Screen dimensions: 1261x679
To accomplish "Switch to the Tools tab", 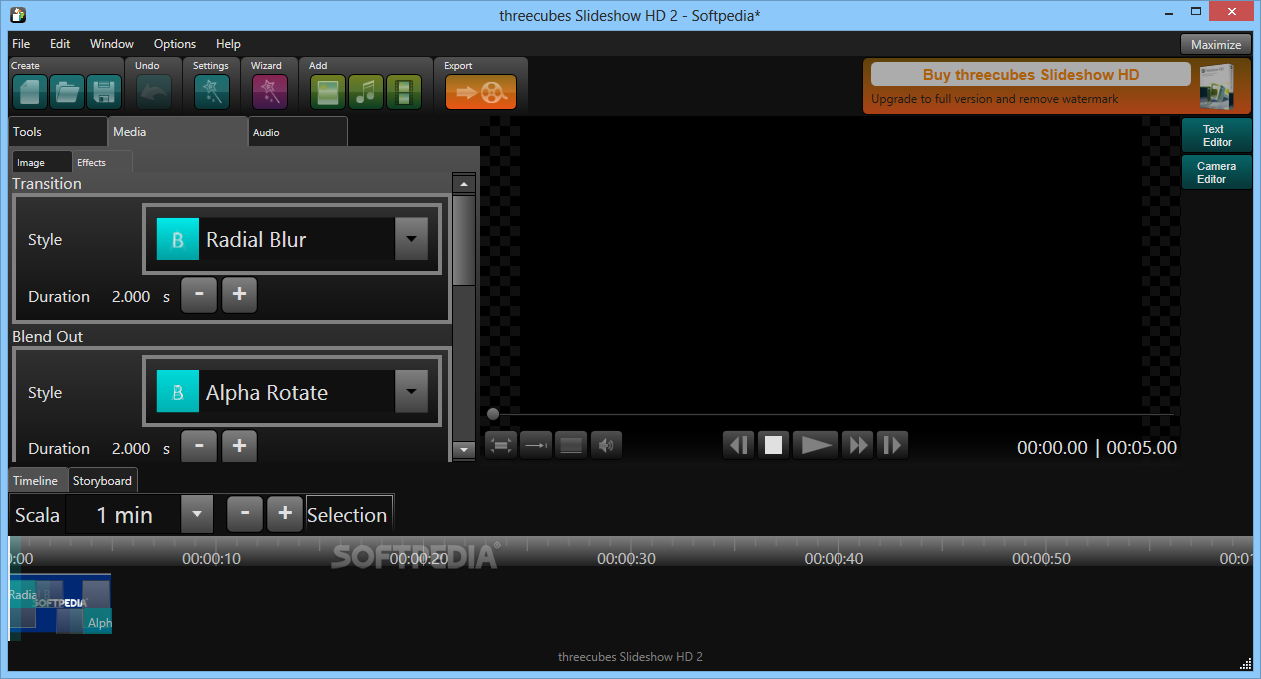I will point(58,132).
